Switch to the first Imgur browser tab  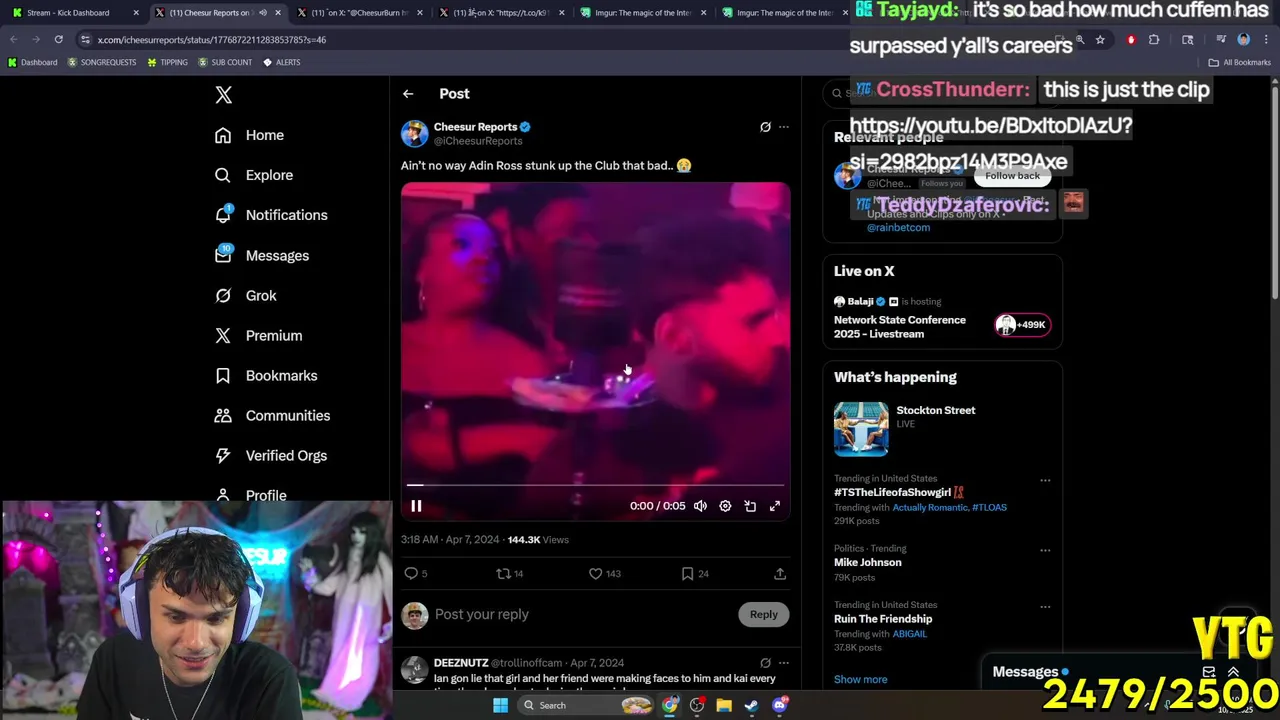[x=644, y=13]
